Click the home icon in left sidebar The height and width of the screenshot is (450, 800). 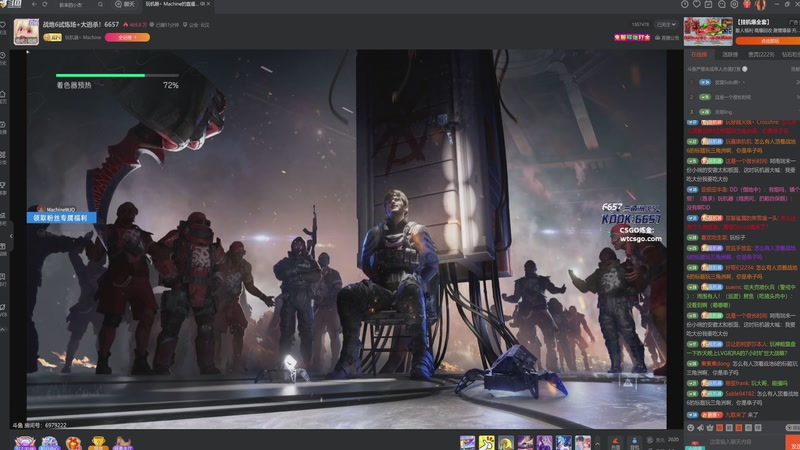point(3,95)
